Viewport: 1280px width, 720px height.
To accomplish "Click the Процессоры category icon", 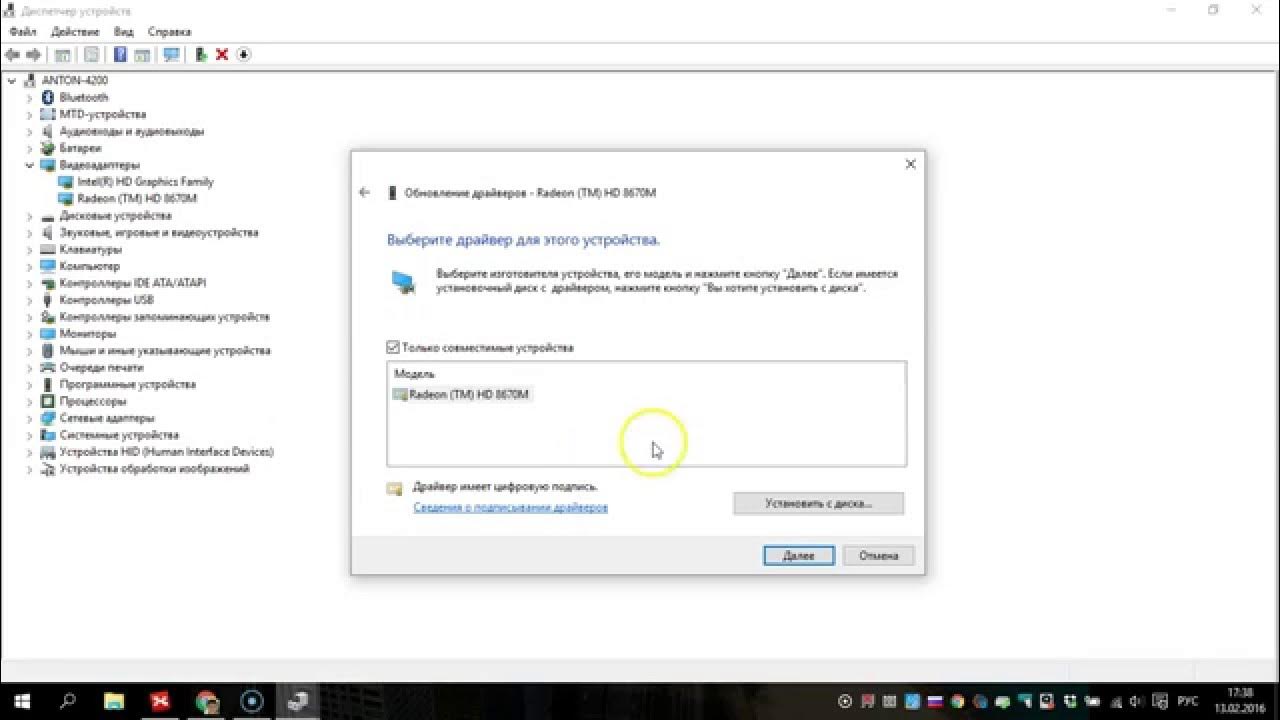I will 47,401.
